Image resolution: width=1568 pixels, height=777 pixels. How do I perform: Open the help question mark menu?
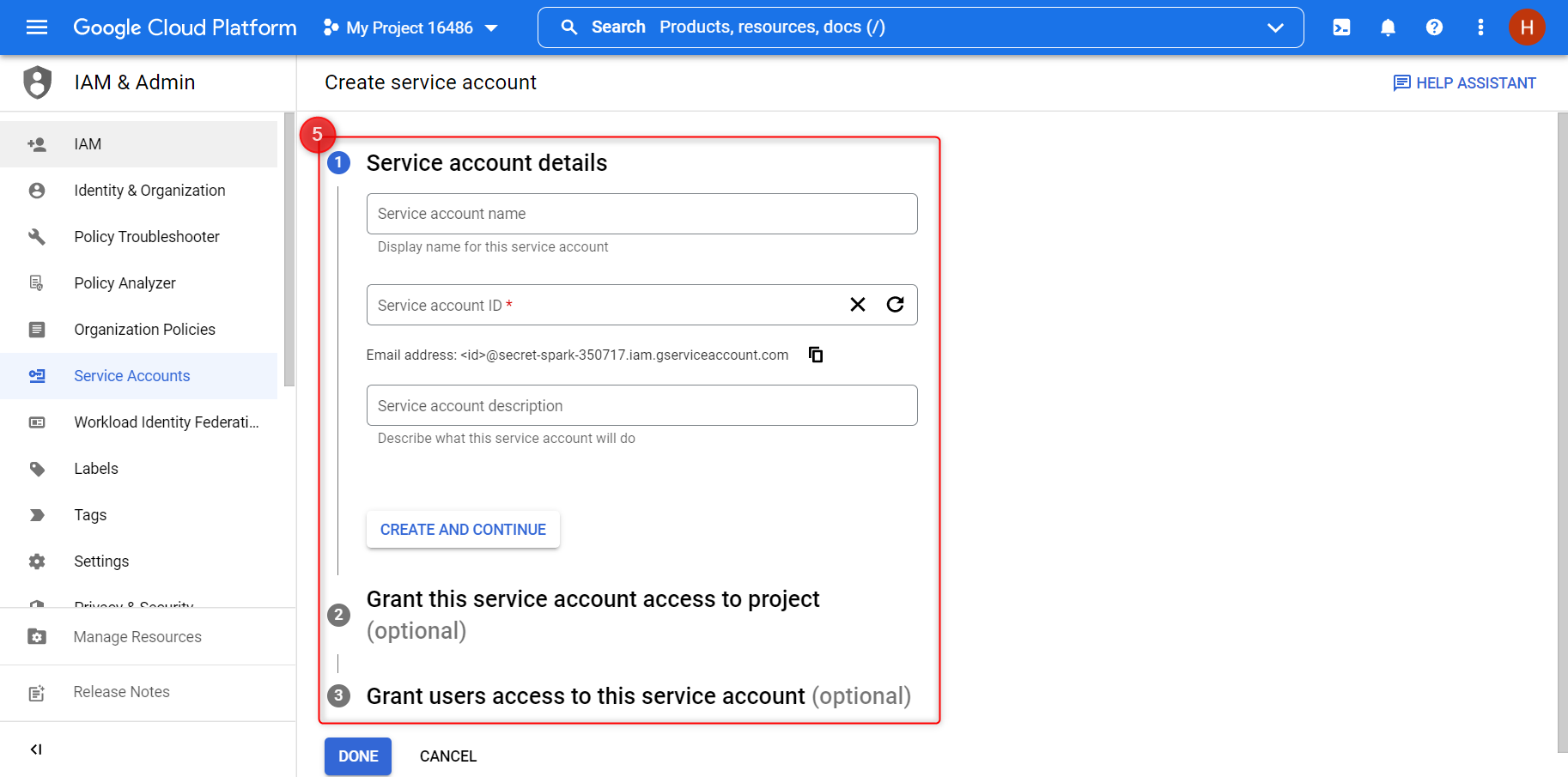pos(1434,27)
